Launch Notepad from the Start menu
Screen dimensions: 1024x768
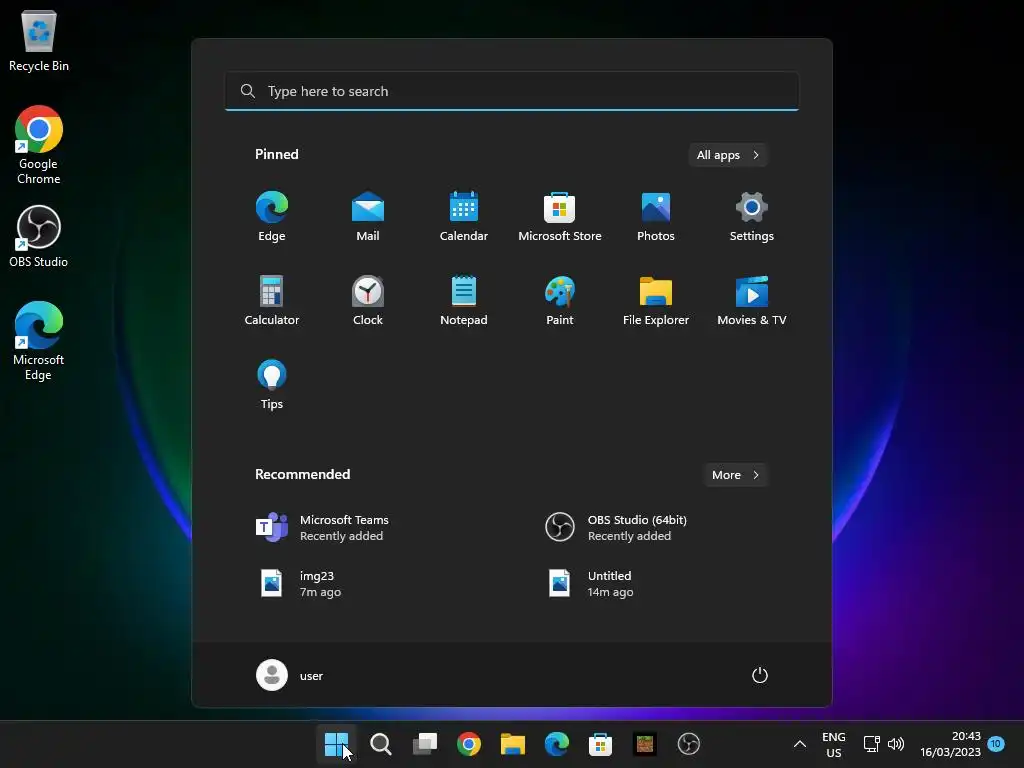tap(464, 300)
